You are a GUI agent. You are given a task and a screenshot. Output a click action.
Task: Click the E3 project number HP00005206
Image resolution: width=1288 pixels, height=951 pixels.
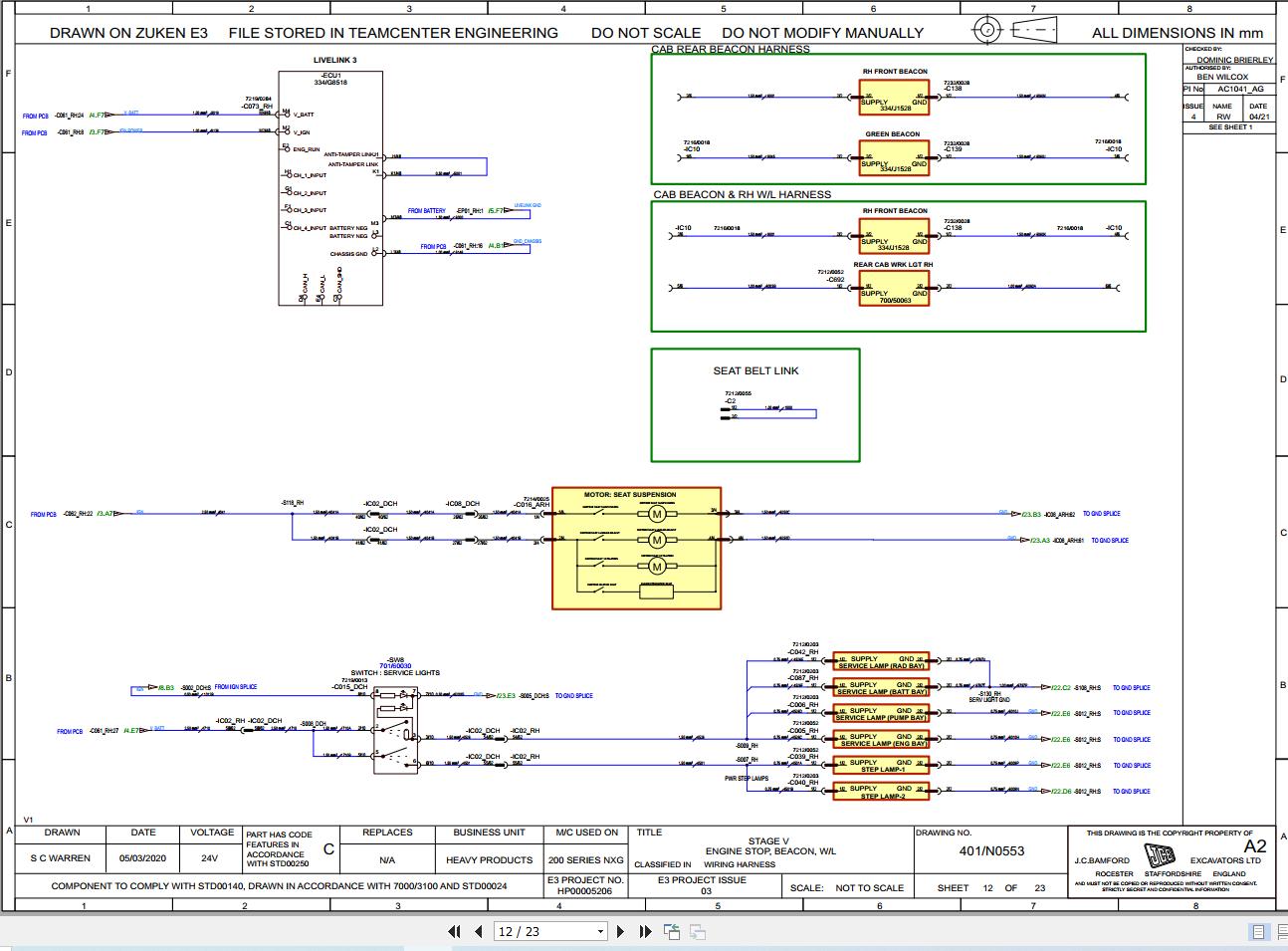tap(585, 891)
